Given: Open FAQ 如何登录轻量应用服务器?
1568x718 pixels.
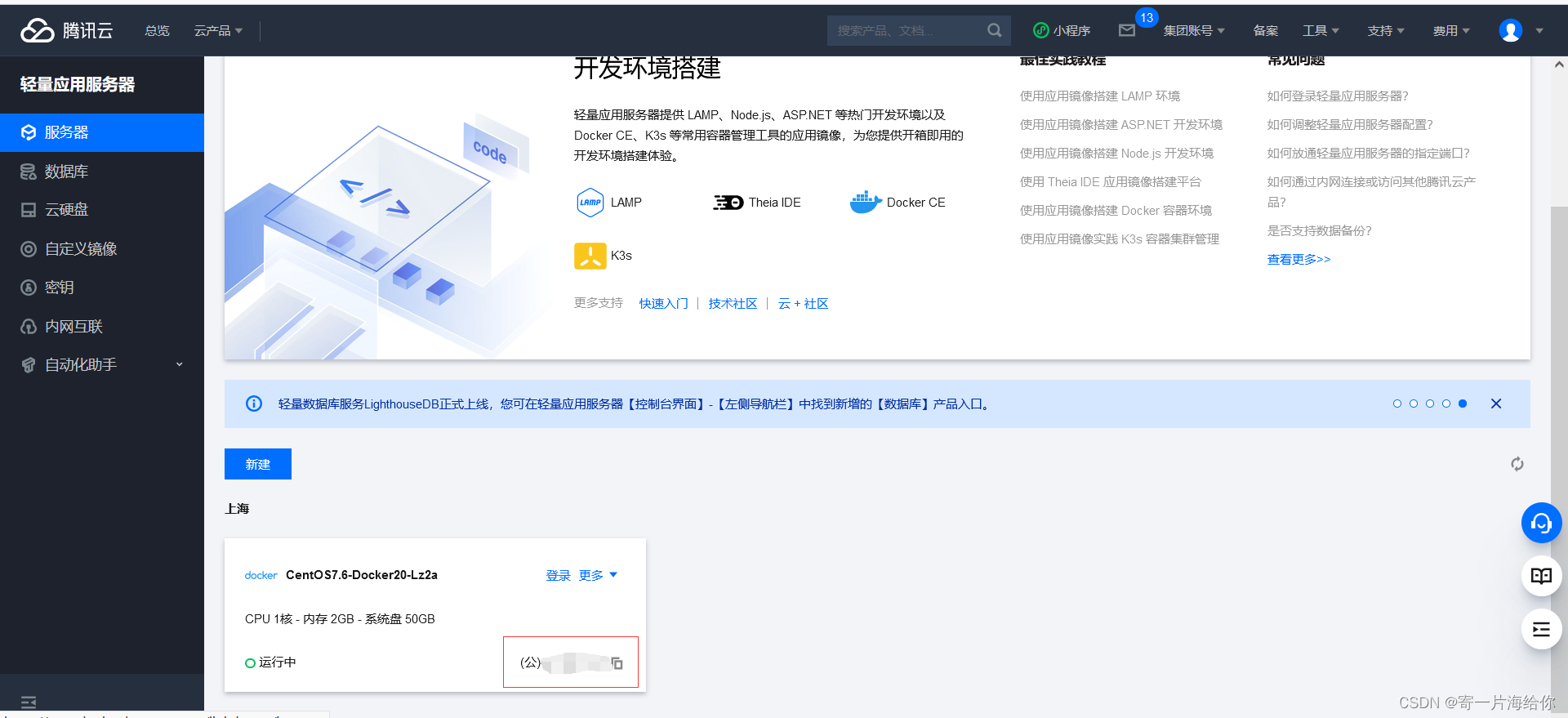Looking at the screenshot, I should (1338, 96).
